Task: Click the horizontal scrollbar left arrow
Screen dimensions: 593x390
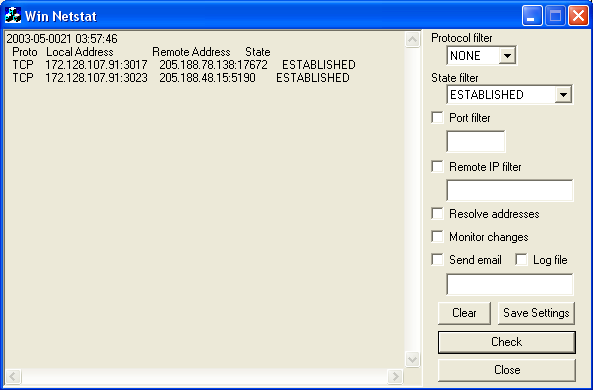Action: point(13,377)
